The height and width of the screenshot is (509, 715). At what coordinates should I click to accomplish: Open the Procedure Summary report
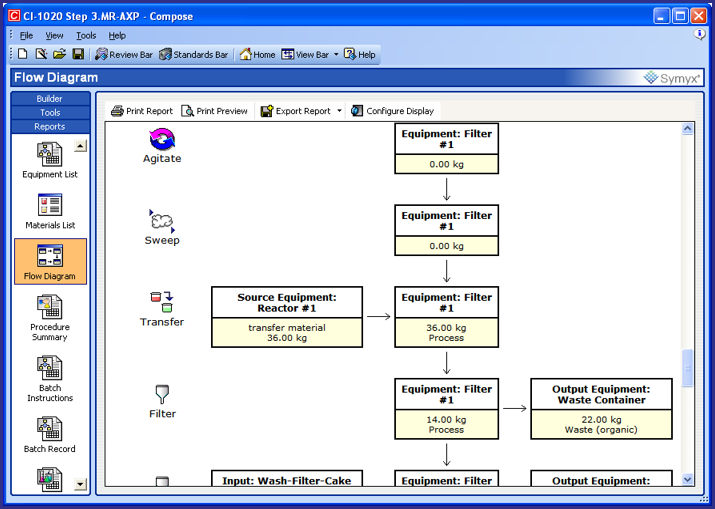tap(49, 315)
